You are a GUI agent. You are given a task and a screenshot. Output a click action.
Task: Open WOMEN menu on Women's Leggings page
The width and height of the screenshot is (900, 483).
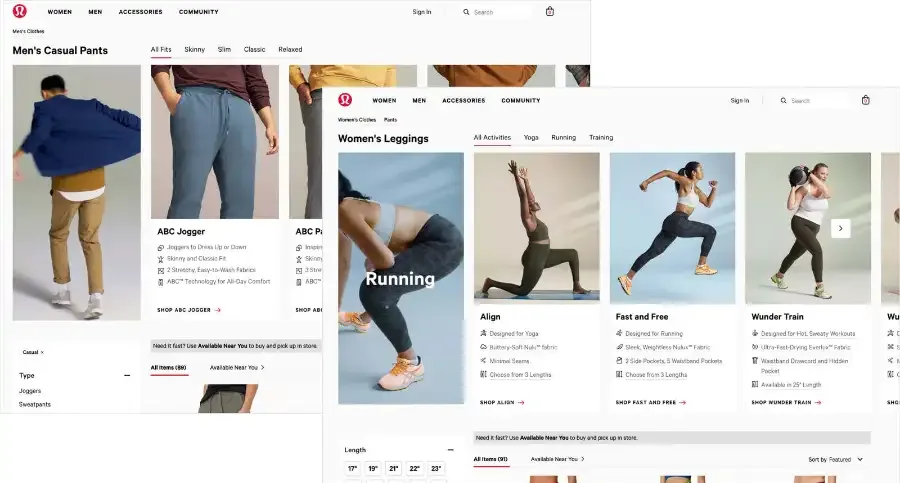[384, 101]
